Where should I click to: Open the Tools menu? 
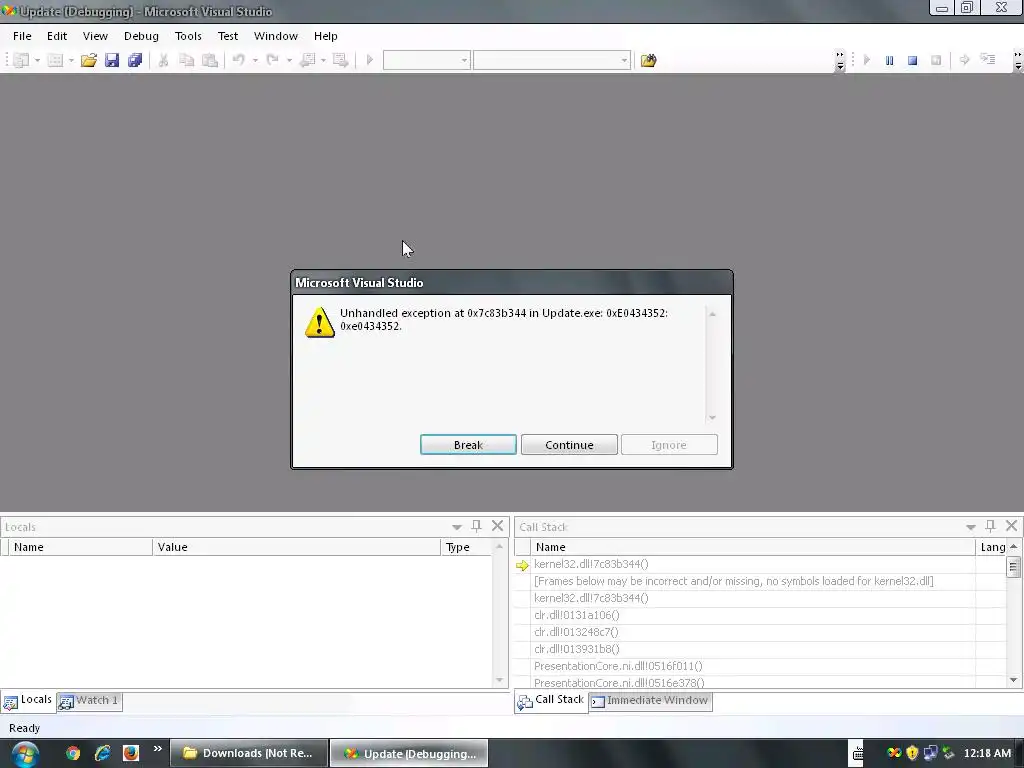pos(188,36)
